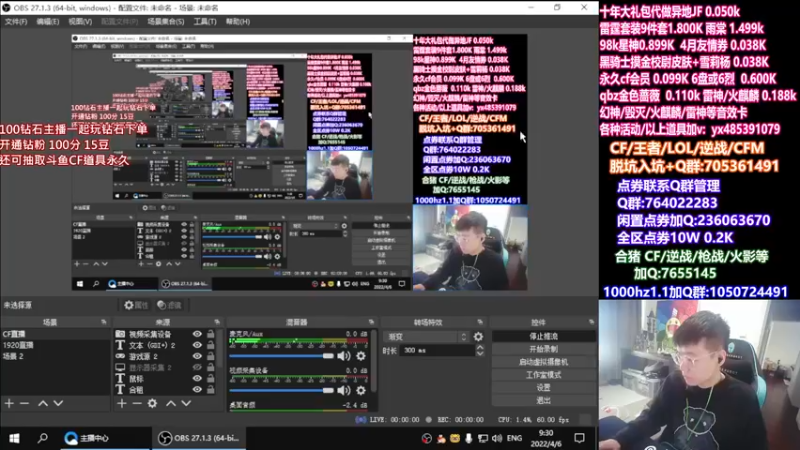The height and width of the screenshot is (450, 800).
Task: Open the 场景集合(S) menu
Action: 166,21
